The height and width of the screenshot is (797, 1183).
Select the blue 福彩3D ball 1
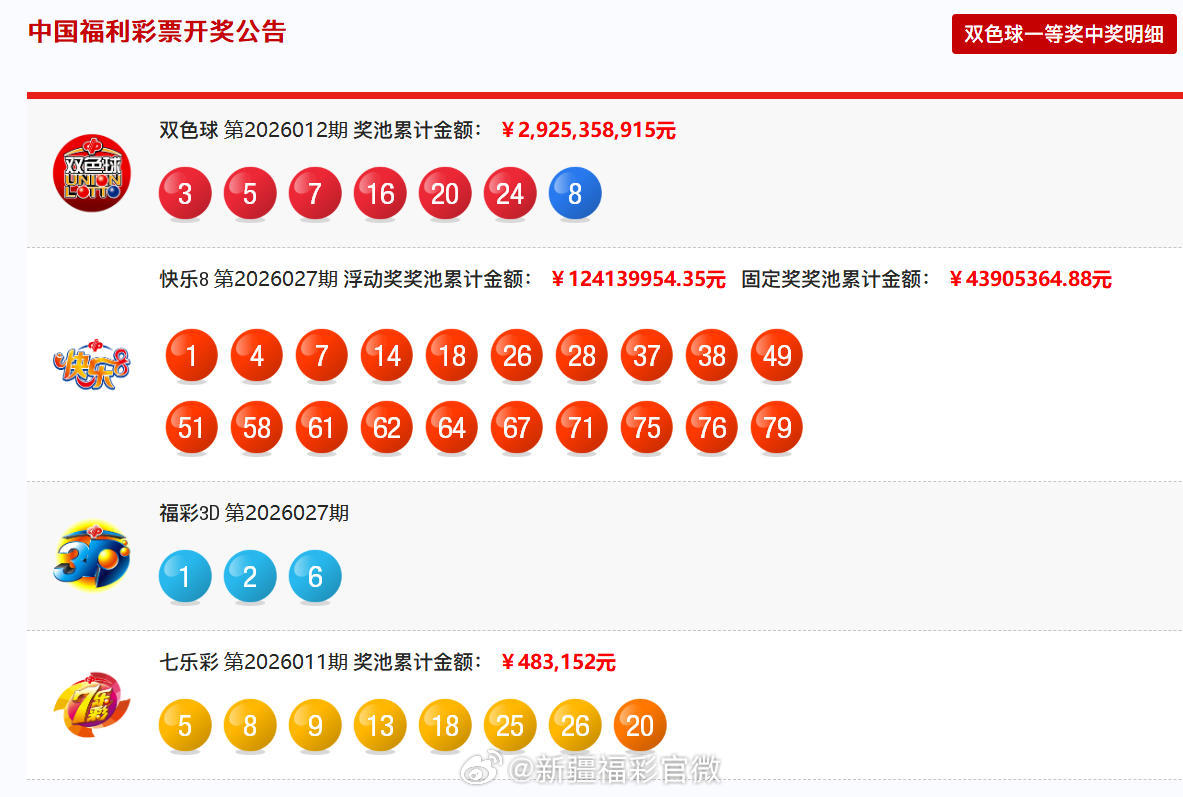(x=185, y=577)
